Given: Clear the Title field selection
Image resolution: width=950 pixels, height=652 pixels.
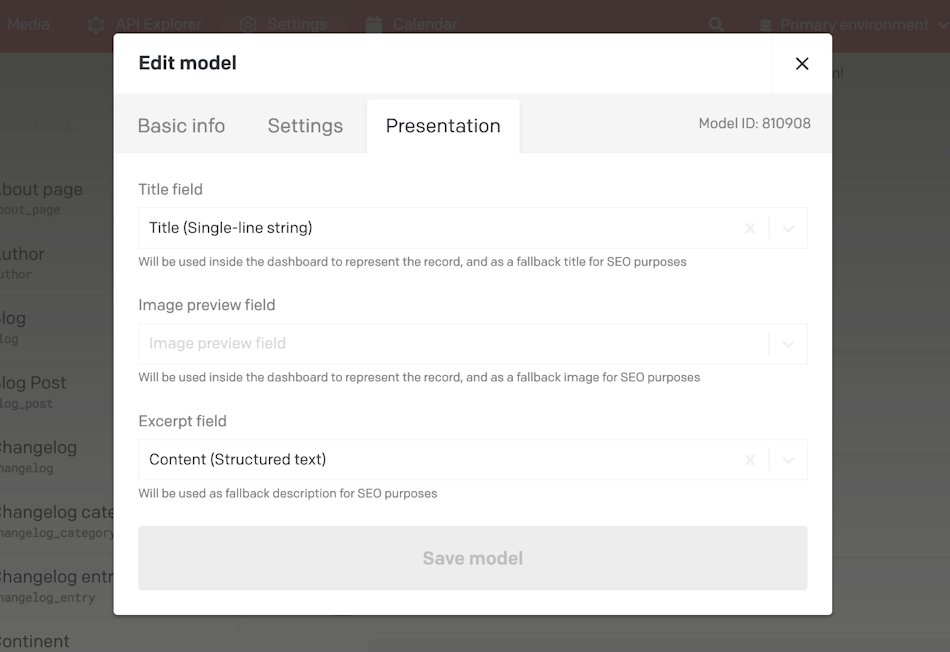Looking at the screenshot, I should pyautogui.click(x=750, y=228).
